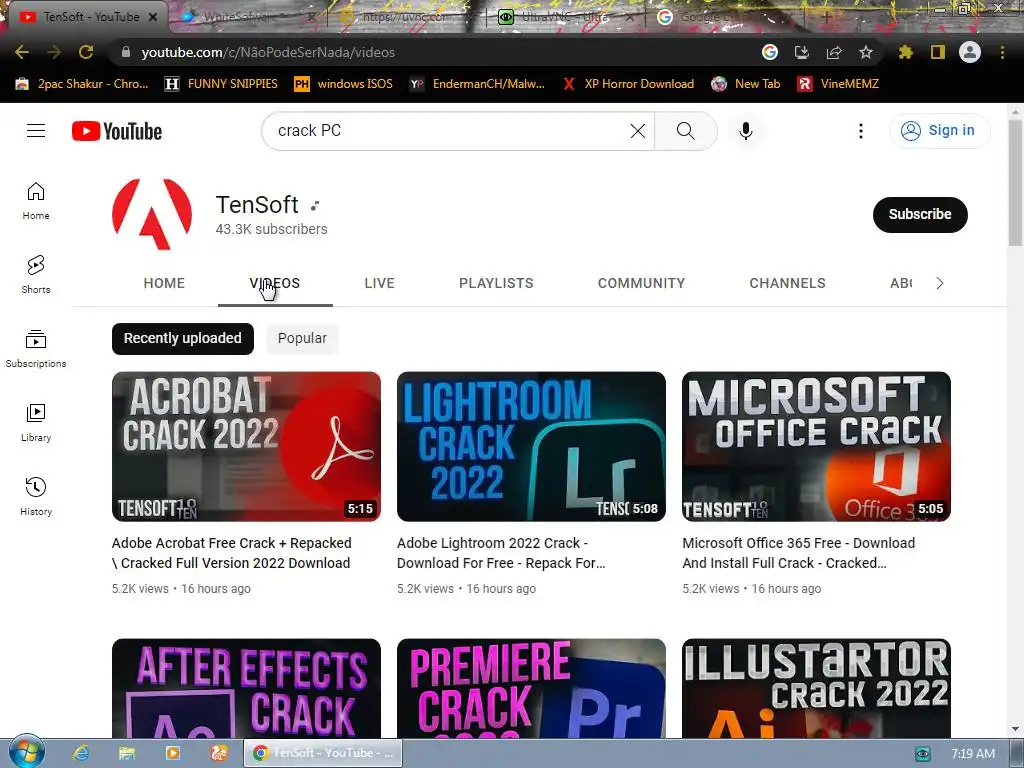Open Shorts in sidebar
Image resolution: width=1024 pixels, height=768 pixels.
36,274
